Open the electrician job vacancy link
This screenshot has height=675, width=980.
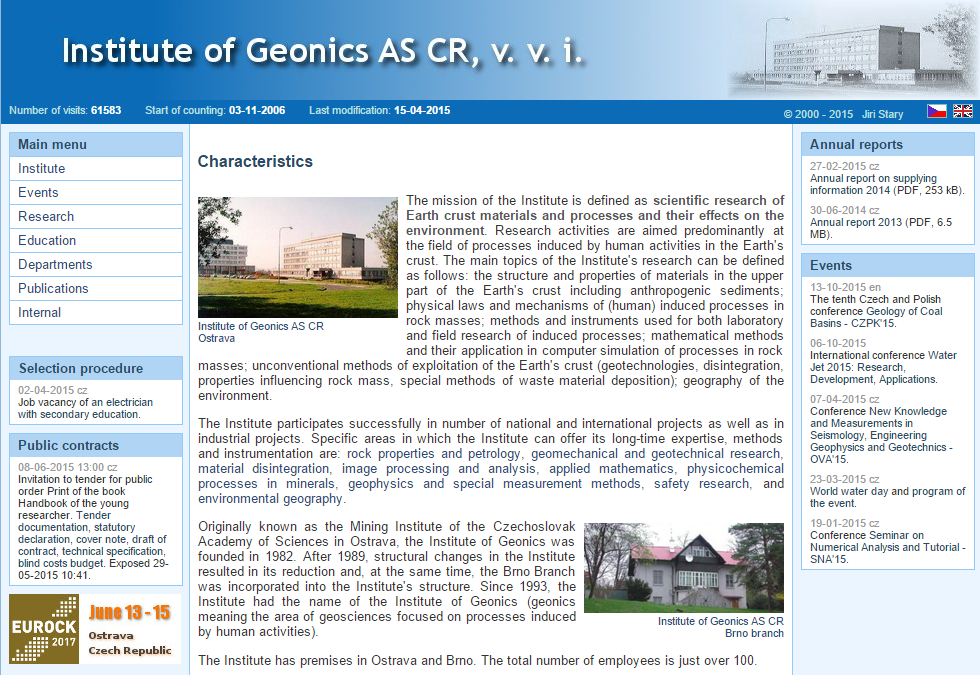(x=86, y=408)
